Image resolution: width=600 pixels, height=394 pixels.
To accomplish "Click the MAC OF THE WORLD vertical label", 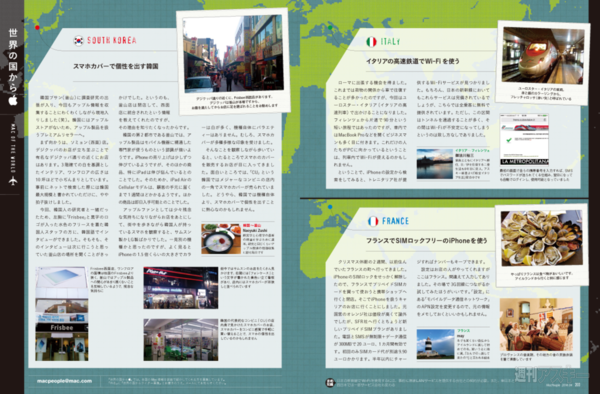I will click(13, 148).
